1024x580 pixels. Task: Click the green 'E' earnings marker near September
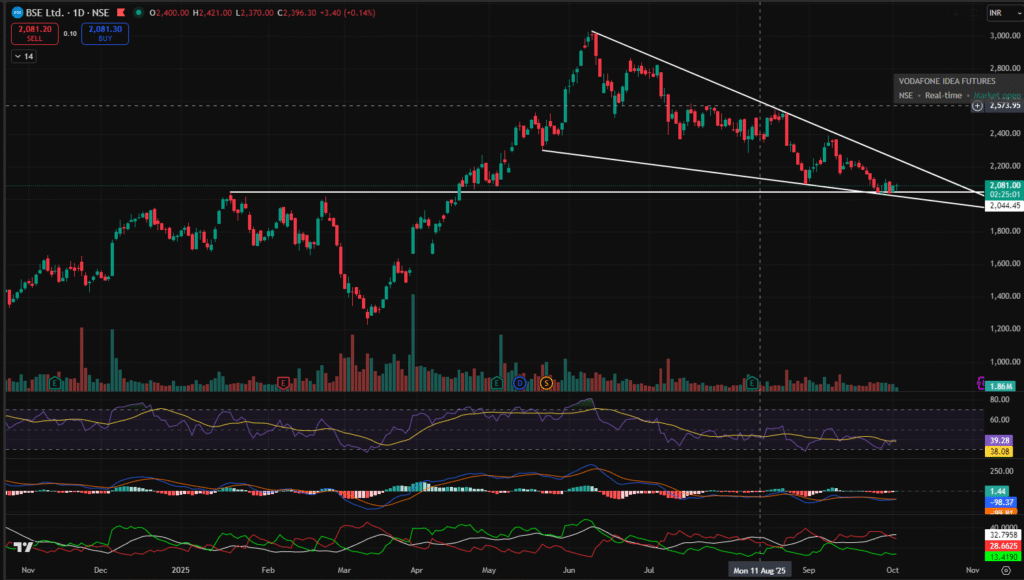[751, 383]
